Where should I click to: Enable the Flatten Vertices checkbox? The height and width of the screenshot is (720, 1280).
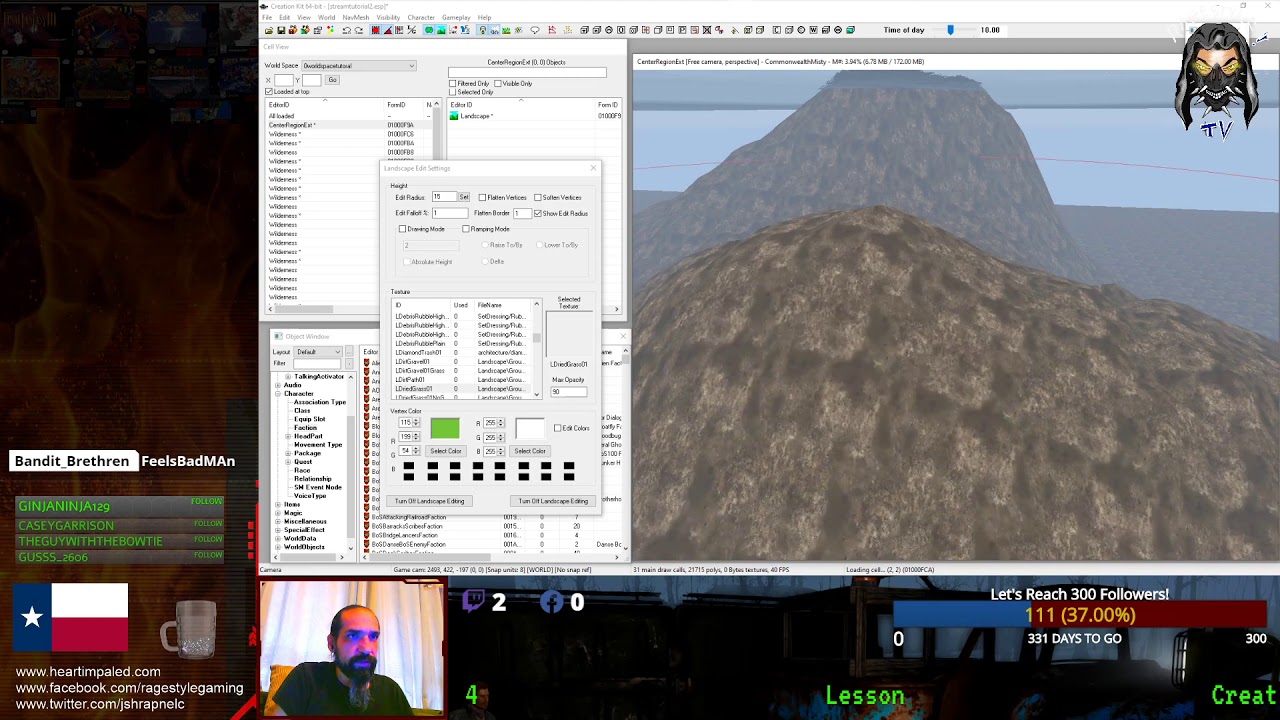[x=482, y=197]
